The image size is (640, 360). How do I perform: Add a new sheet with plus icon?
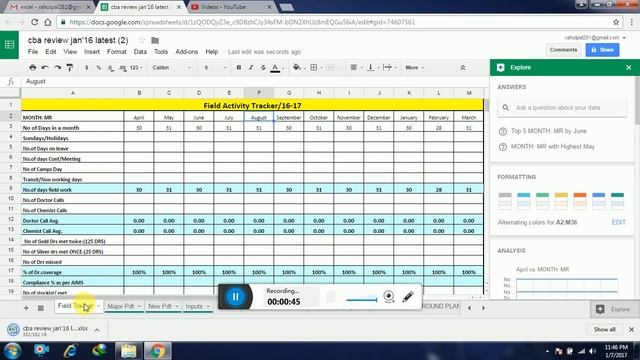[26, 308]
